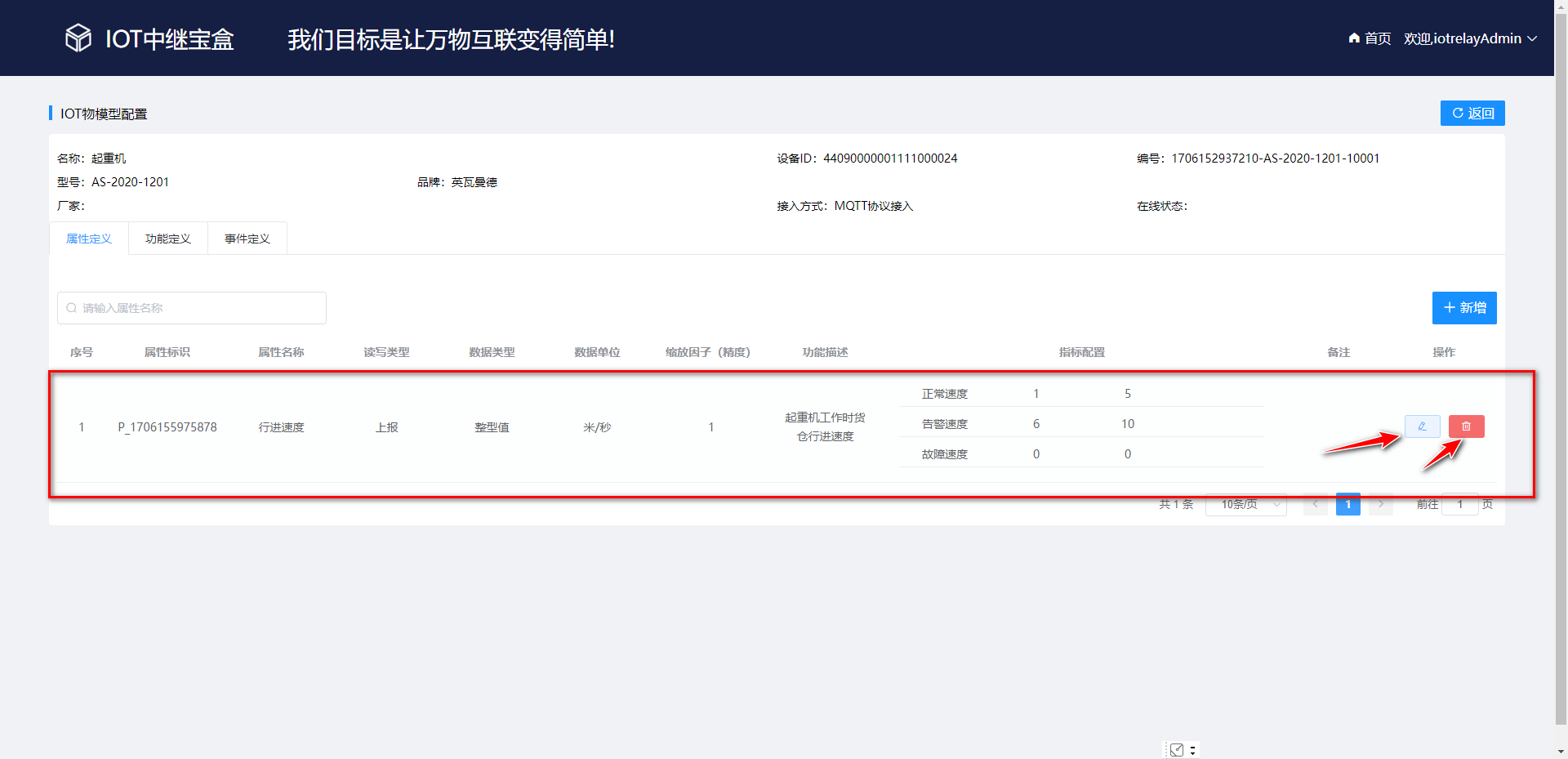Switch to the 事件定义 tab
Viewport: 1568px width, 759px height.
coord(247,238)
